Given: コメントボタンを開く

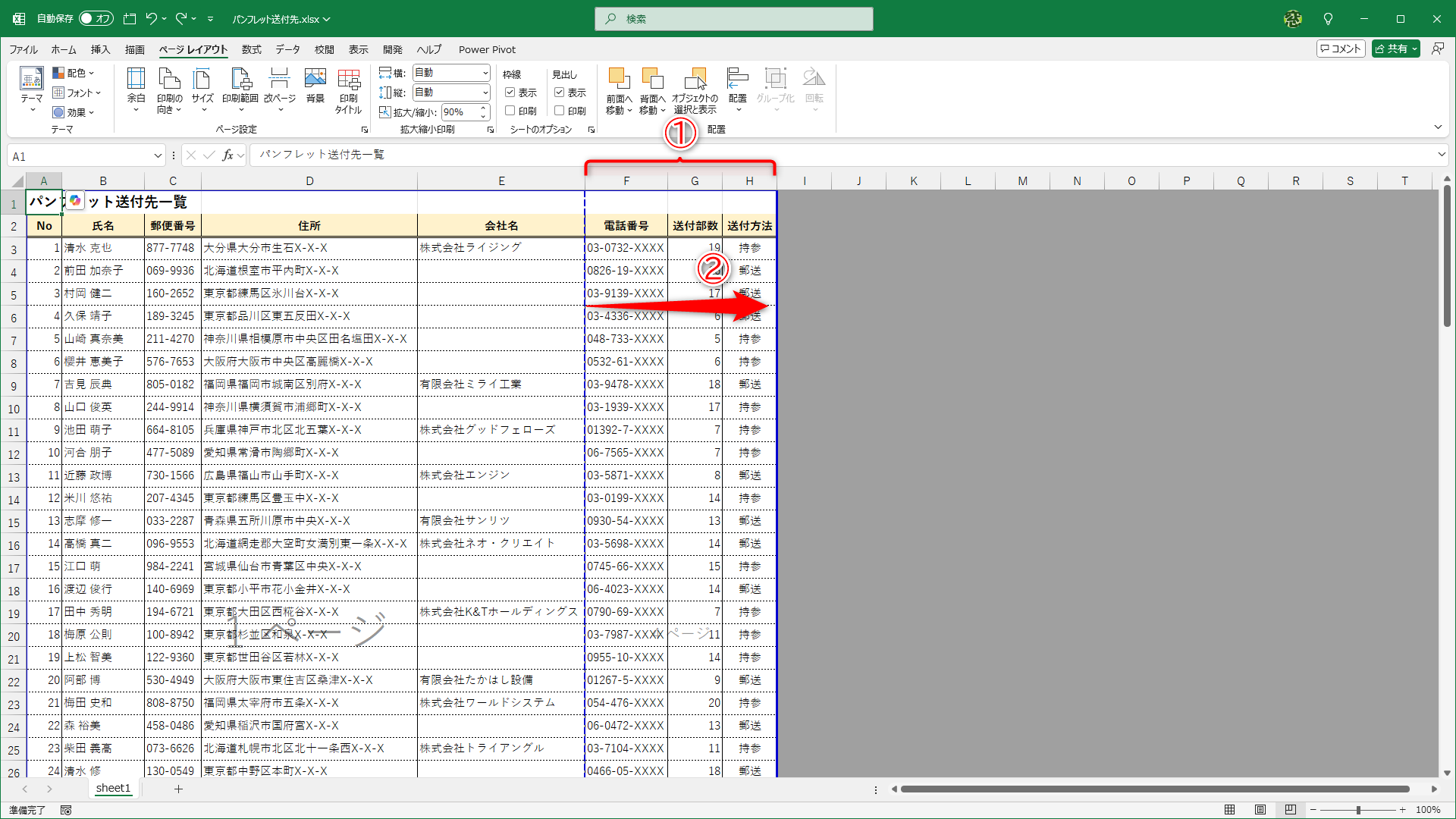Looking at the screenshot, I should click(1340, 48).
